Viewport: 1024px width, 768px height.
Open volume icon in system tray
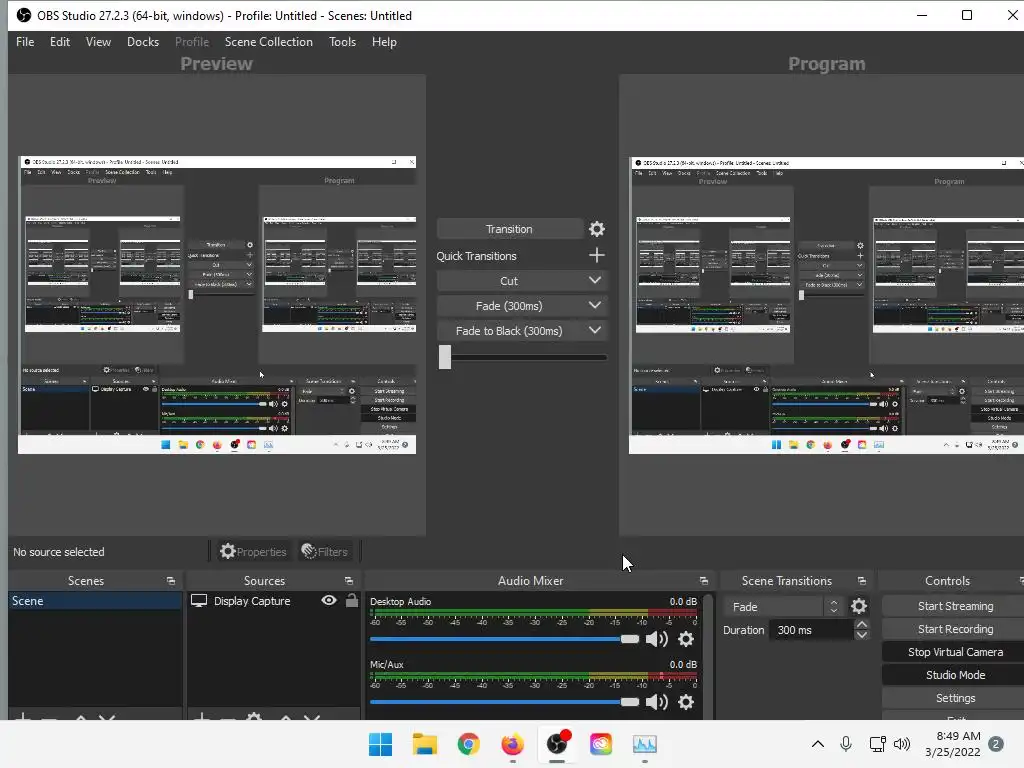pyautogui.click(x=902, y=744)
